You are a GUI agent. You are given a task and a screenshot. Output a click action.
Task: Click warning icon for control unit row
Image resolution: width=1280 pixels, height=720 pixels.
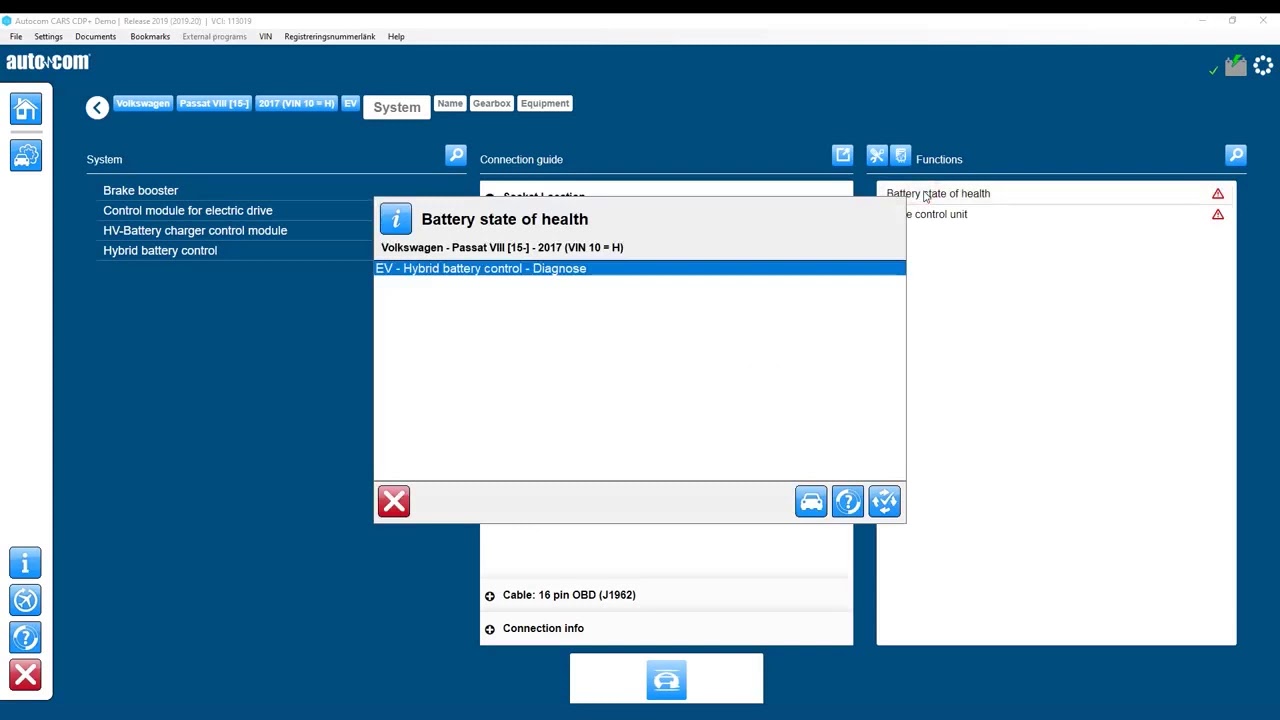[1218, 214]
